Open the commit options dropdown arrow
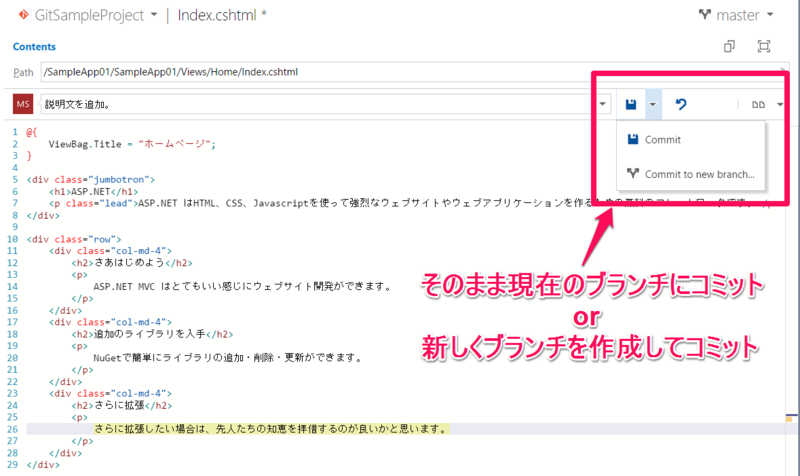 pyautogui.click(x=653, y=104)
